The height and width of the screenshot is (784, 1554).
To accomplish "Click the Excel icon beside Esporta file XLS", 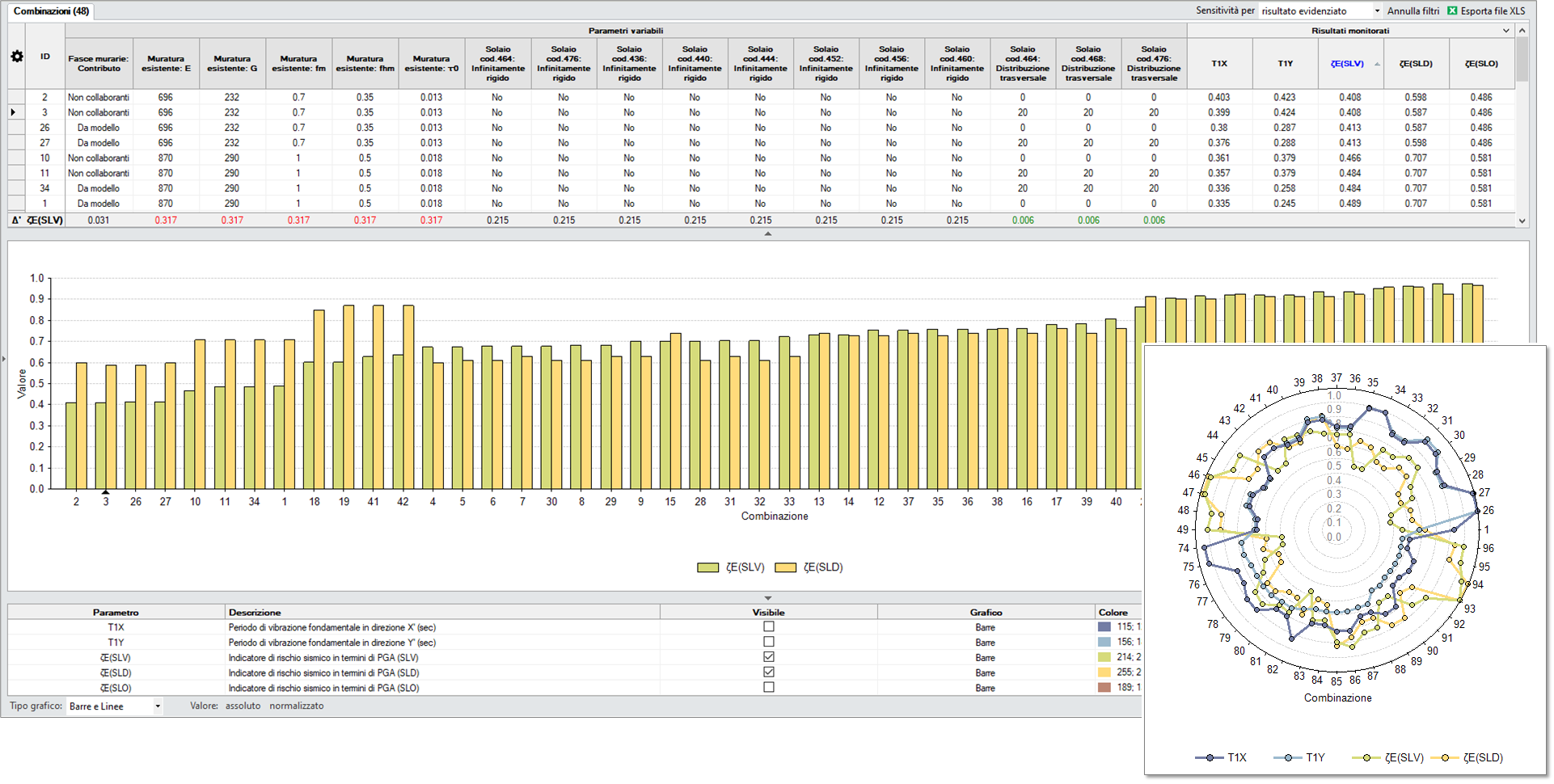I will (1452, 11).
